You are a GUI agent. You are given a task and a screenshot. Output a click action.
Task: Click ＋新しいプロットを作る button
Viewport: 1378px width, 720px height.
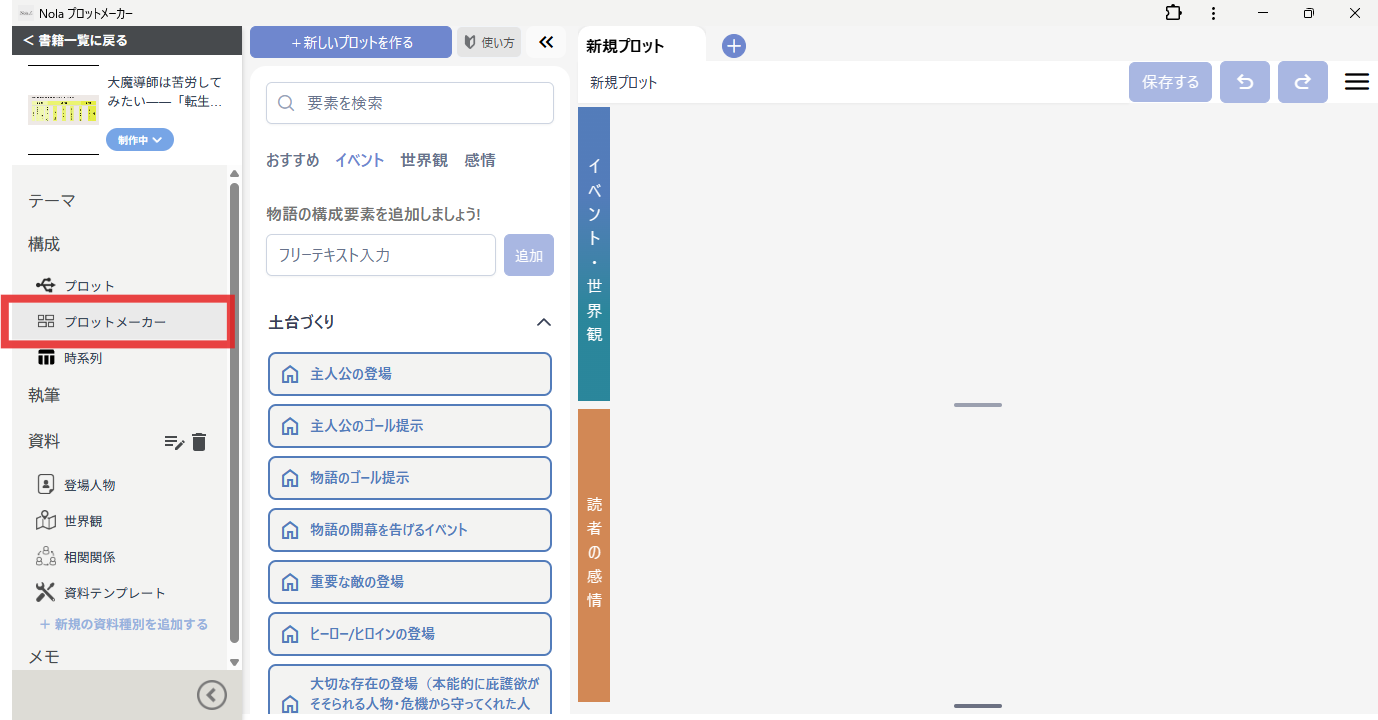351,42
